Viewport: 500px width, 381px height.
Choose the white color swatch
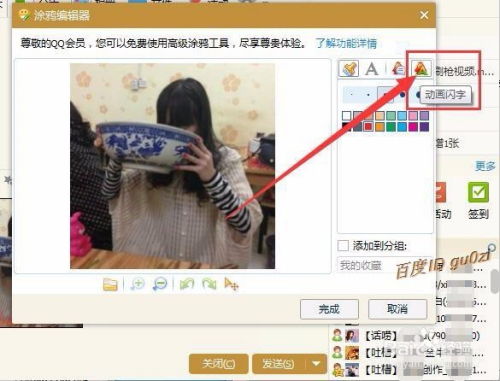point(347,116)
